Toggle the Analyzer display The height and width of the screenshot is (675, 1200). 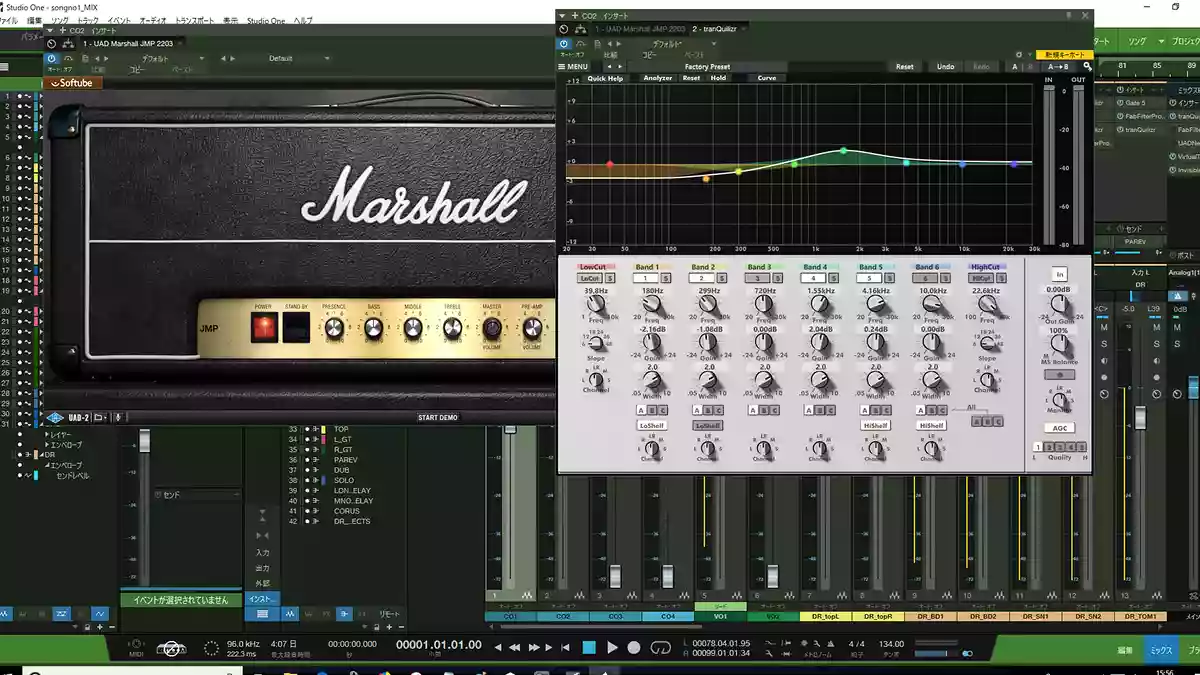(x=658, y=78)
